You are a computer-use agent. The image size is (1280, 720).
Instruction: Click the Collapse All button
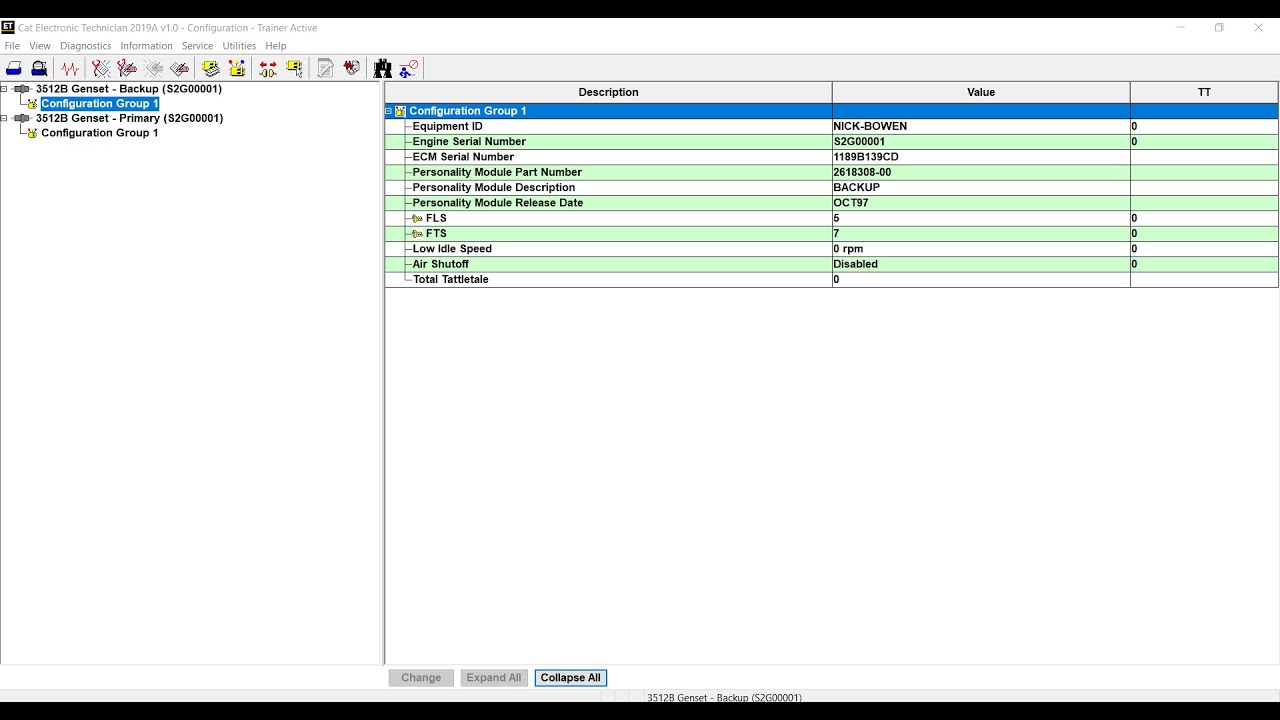571,678
